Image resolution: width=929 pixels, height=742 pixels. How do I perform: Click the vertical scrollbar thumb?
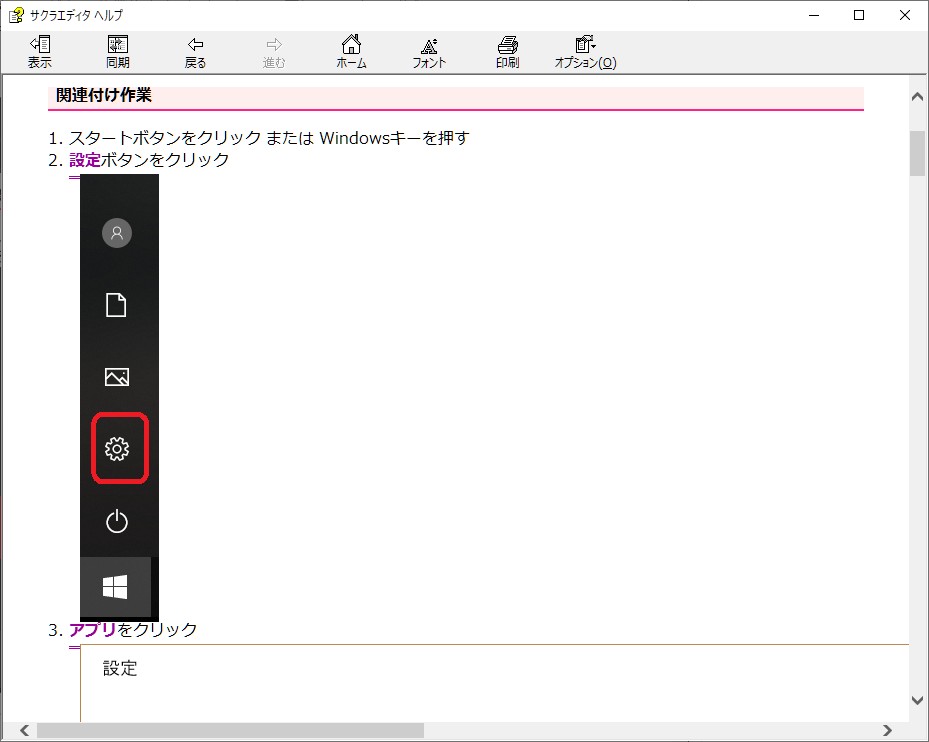[917, 153]
